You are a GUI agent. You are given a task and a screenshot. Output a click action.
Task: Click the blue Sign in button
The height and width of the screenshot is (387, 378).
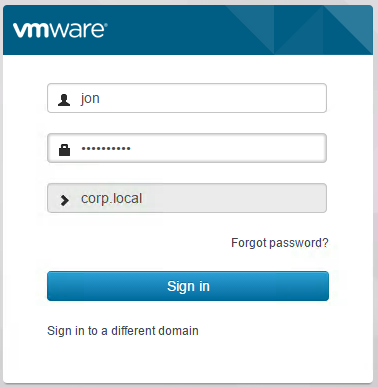pos(188,286)
